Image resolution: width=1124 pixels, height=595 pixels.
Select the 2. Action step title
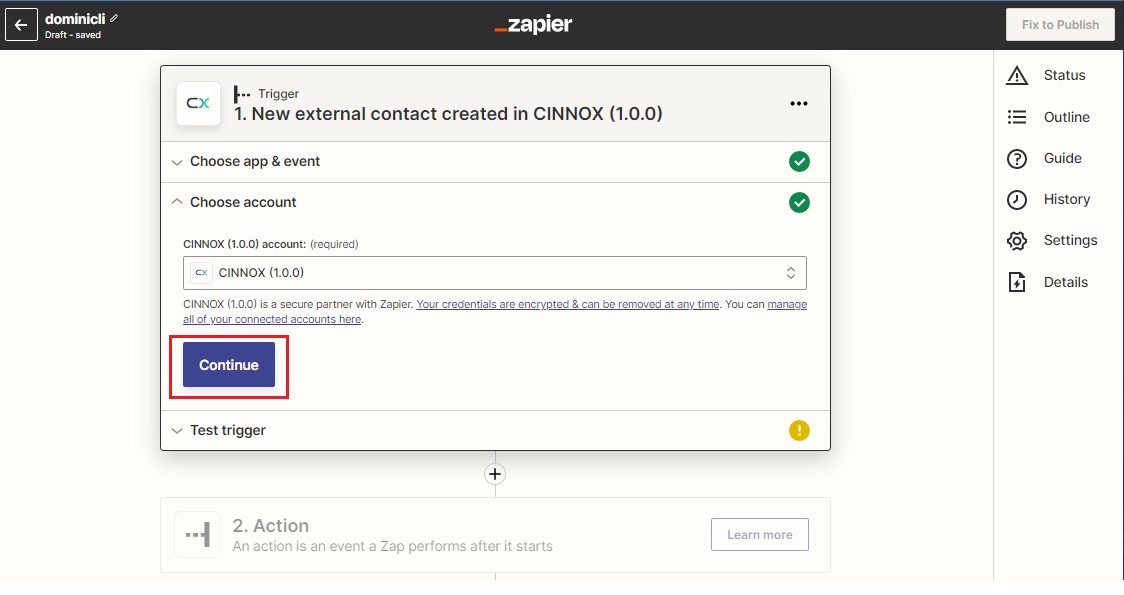tap(270, 525)
